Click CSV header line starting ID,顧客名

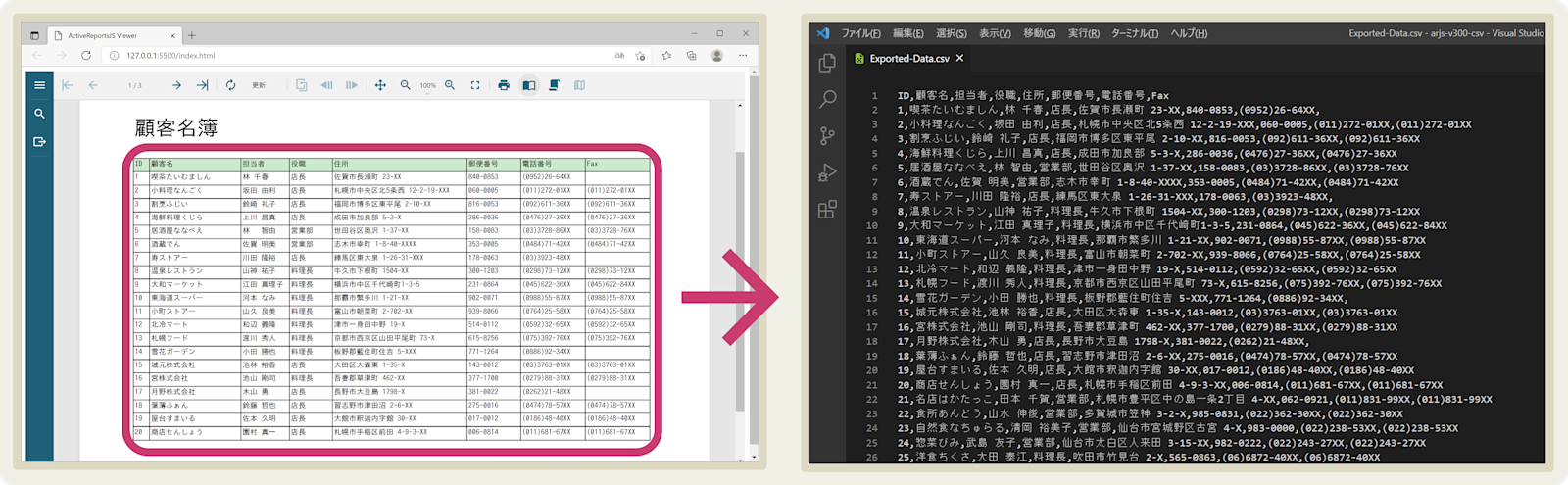[x=1033, y=95]
